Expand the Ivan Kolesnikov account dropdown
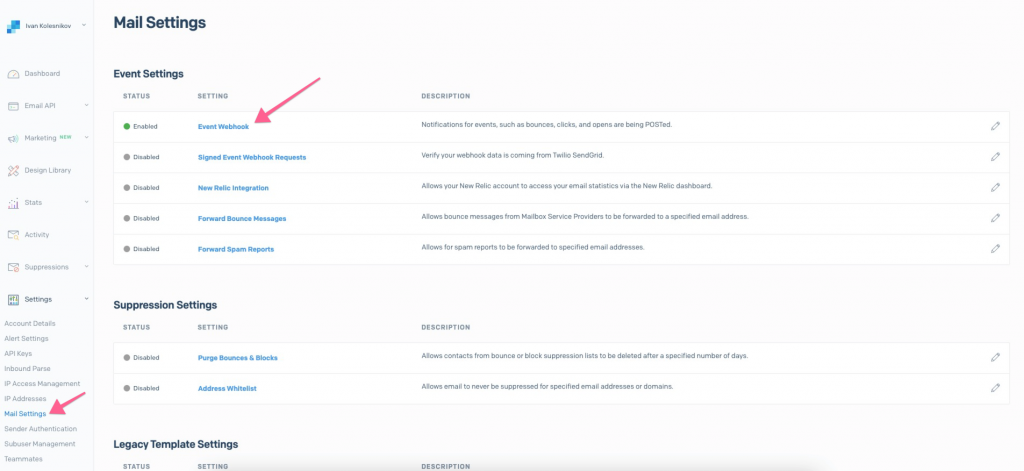The height and width of the screenshot is (471, 1024). click(83, 25)
